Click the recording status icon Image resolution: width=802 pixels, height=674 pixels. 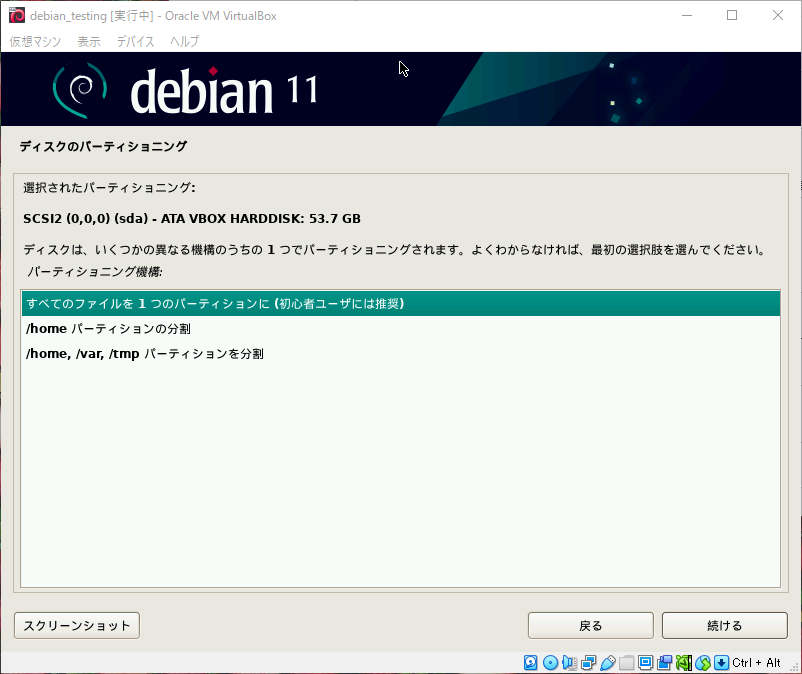pyautogui.click(x=665, y=663)
